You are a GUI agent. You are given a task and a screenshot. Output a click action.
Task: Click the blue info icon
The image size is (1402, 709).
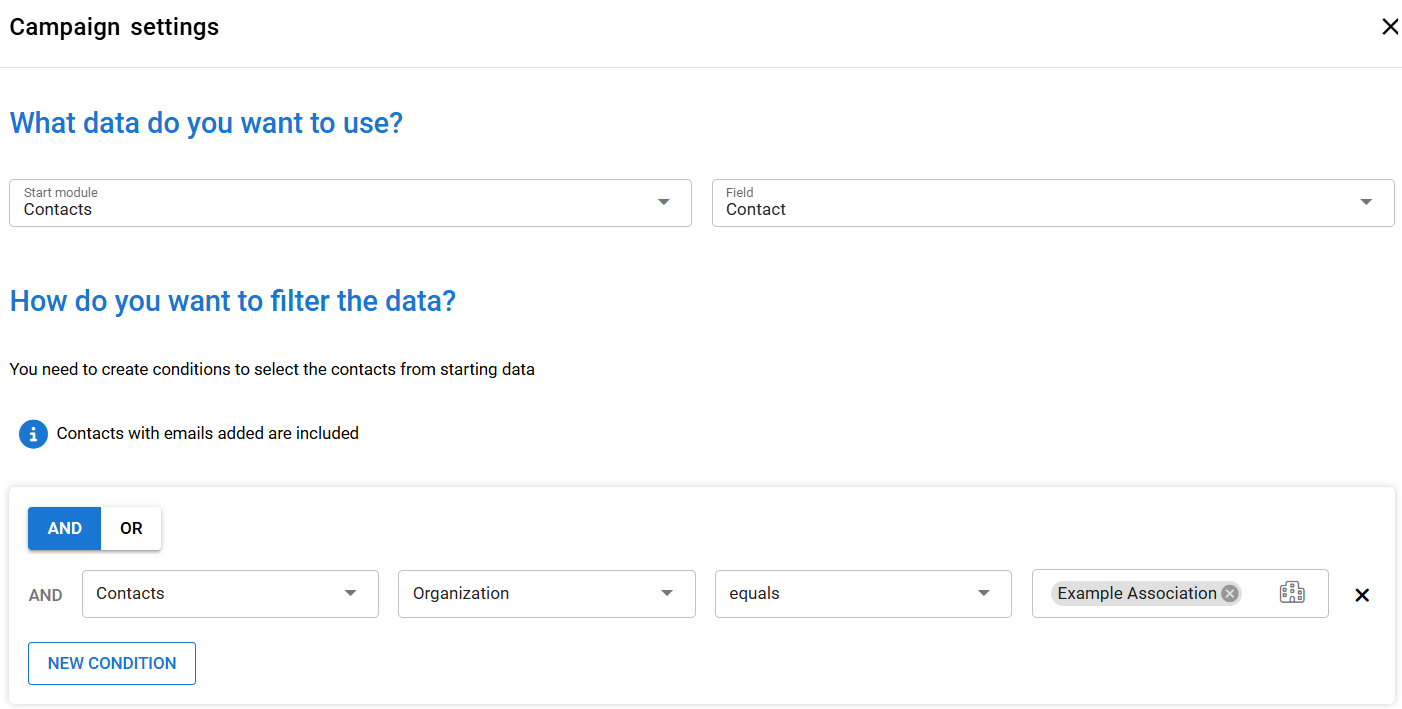click(x=33, y=434)
